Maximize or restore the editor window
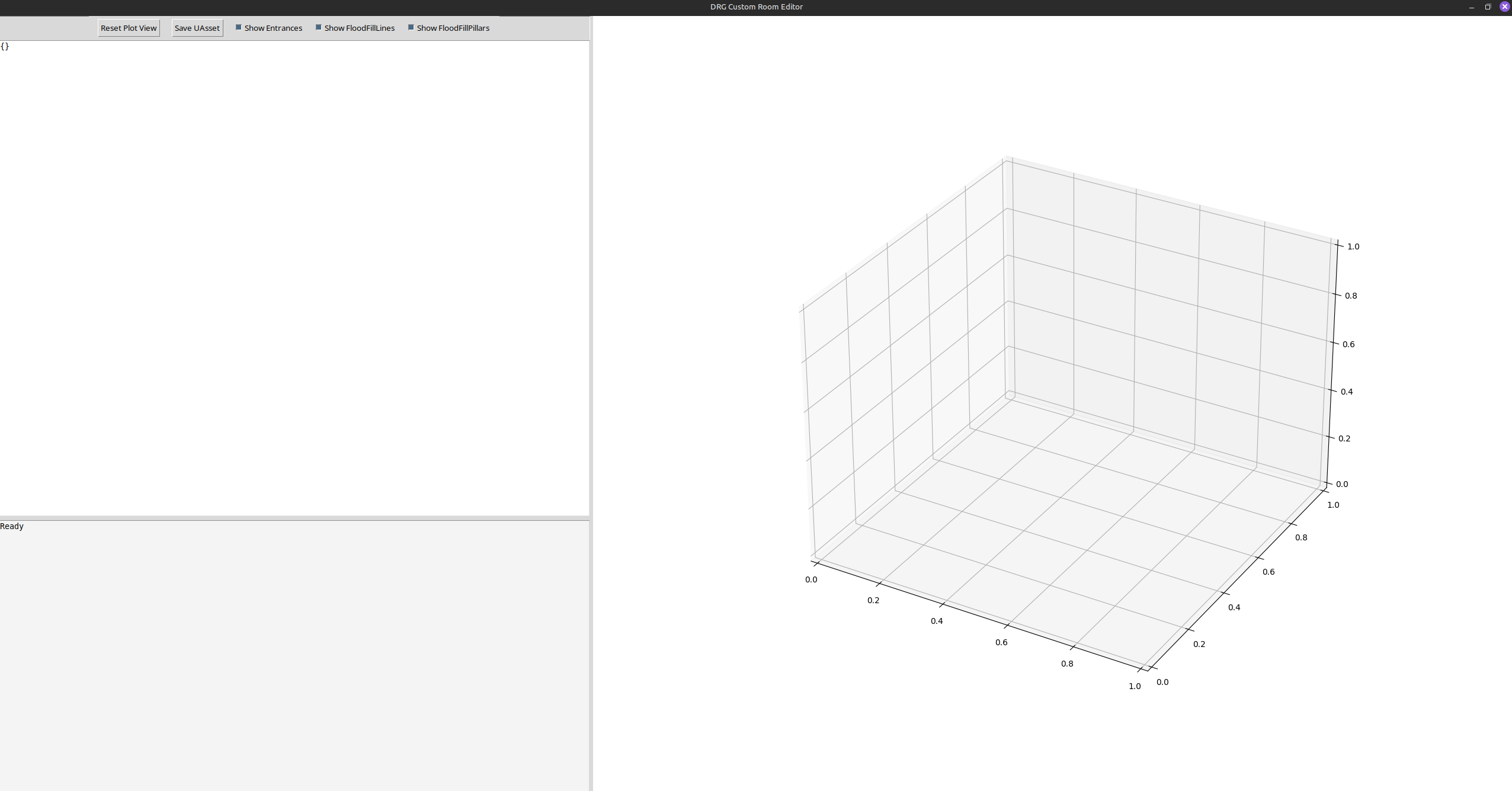The height and width of the screenshot is (791, 1512). pos(1488,7)
